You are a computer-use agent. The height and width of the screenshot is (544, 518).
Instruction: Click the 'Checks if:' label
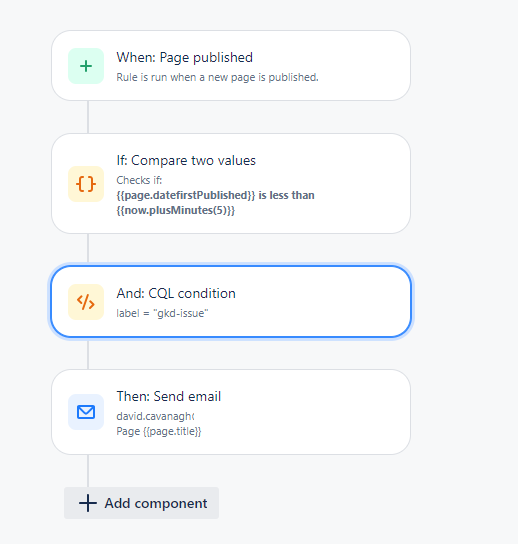pos(139,180)
